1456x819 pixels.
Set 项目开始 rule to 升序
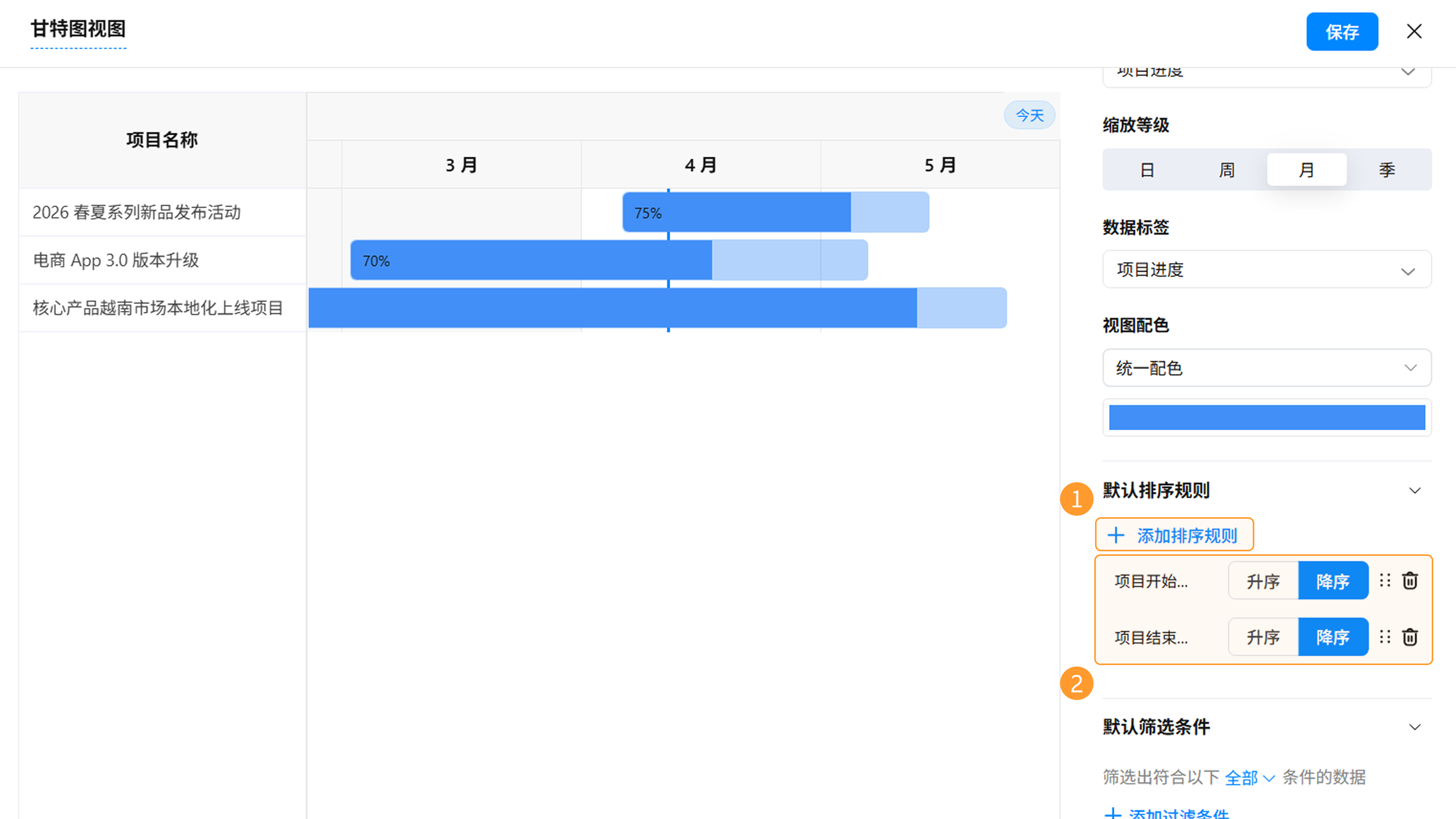pos(1263,581)
